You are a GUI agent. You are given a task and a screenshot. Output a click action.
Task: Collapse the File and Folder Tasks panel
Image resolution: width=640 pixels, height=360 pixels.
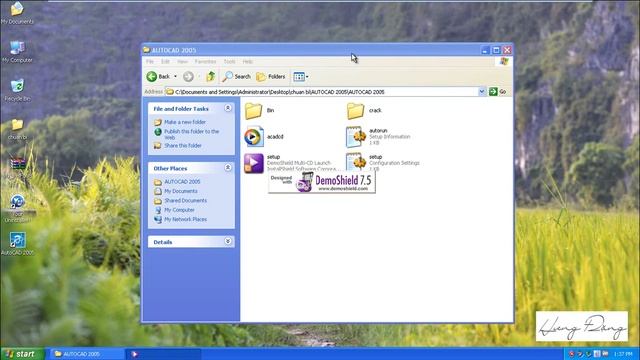point(228,108)
